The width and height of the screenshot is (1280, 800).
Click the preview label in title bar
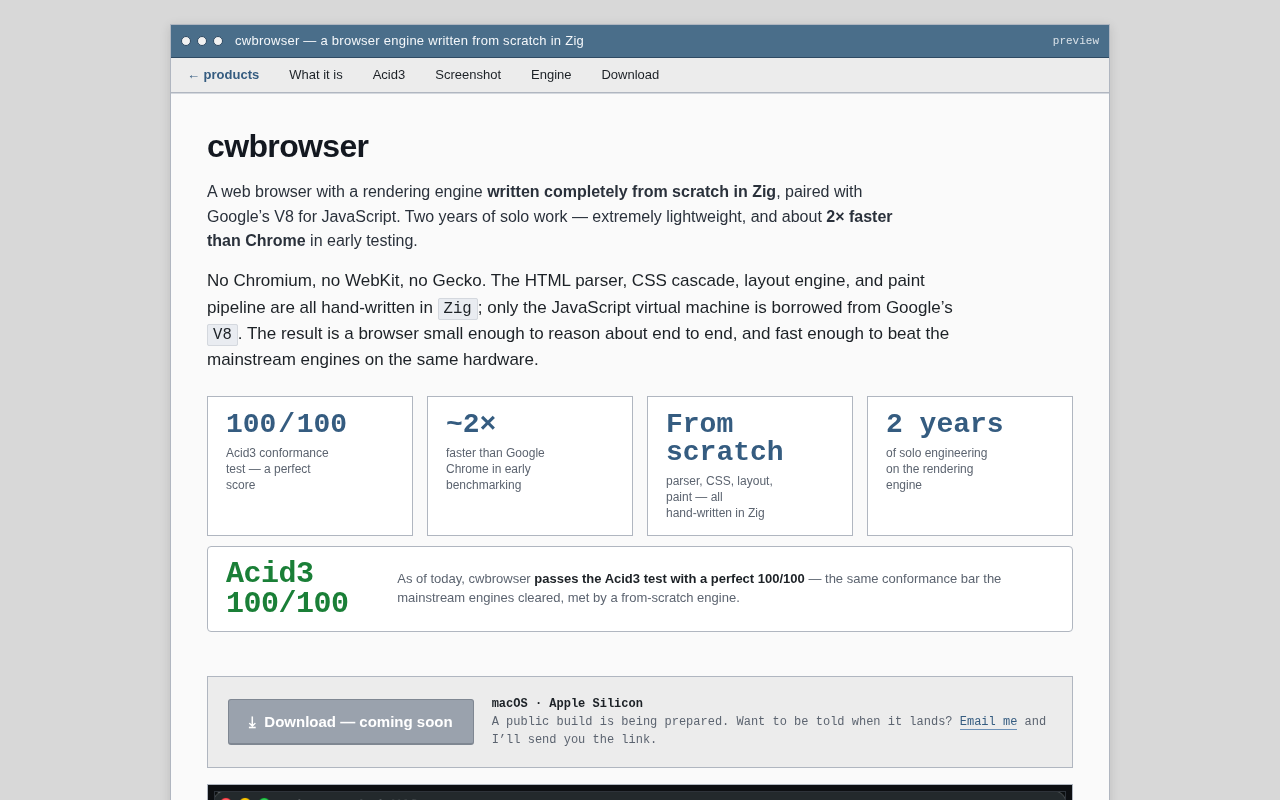(x=1076, y=41)
